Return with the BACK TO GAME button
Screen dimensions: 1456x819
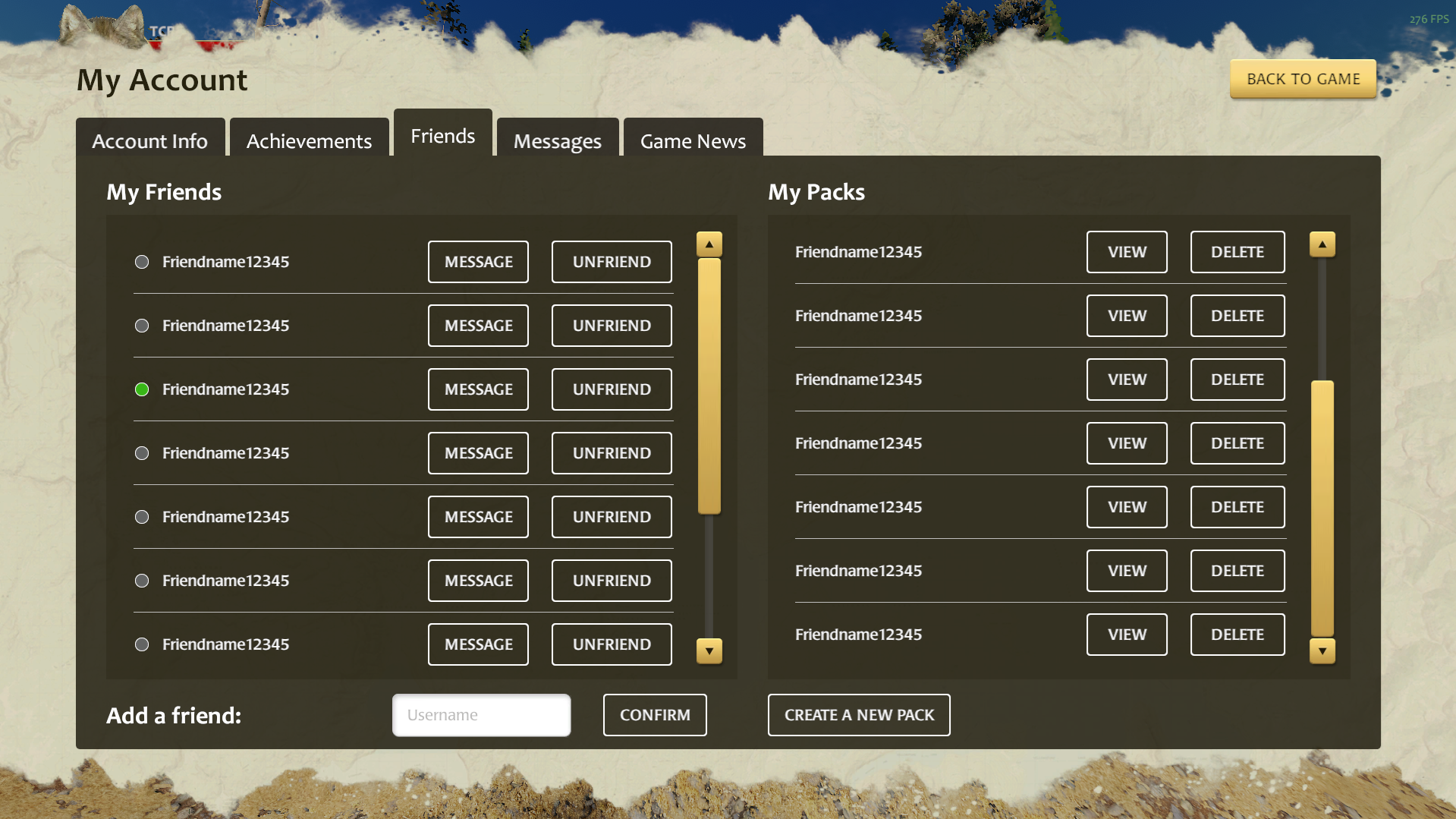point(1303,78)
